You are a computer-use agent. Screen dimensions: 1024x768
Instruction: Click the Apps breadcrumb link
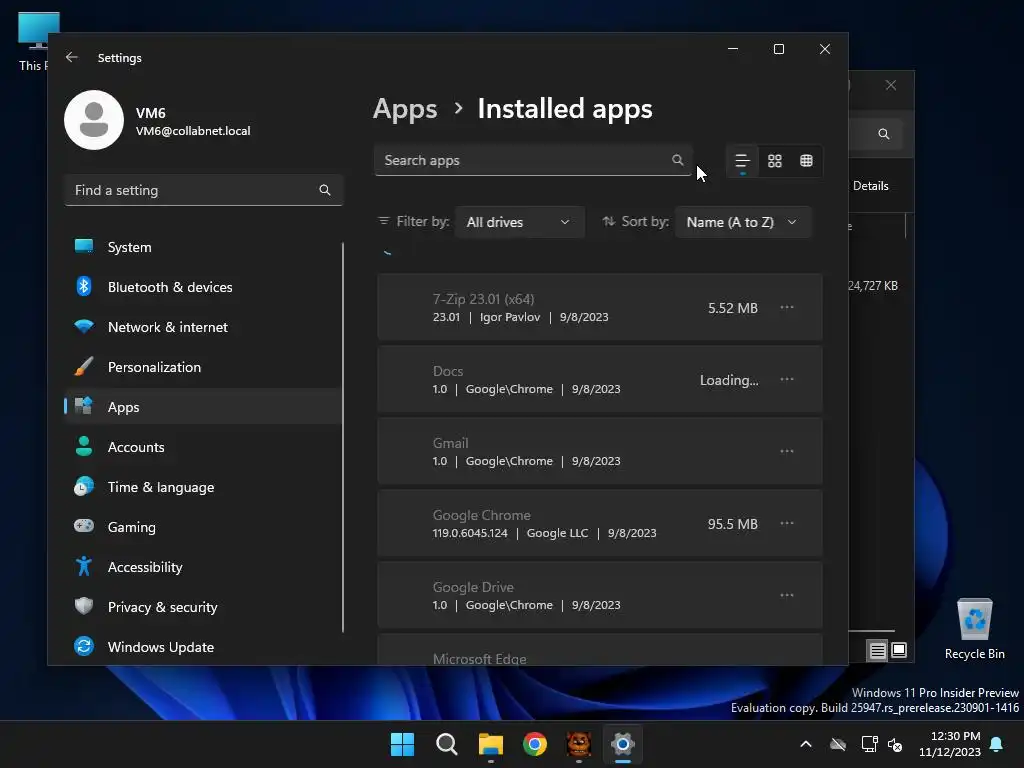pos(405,109)
